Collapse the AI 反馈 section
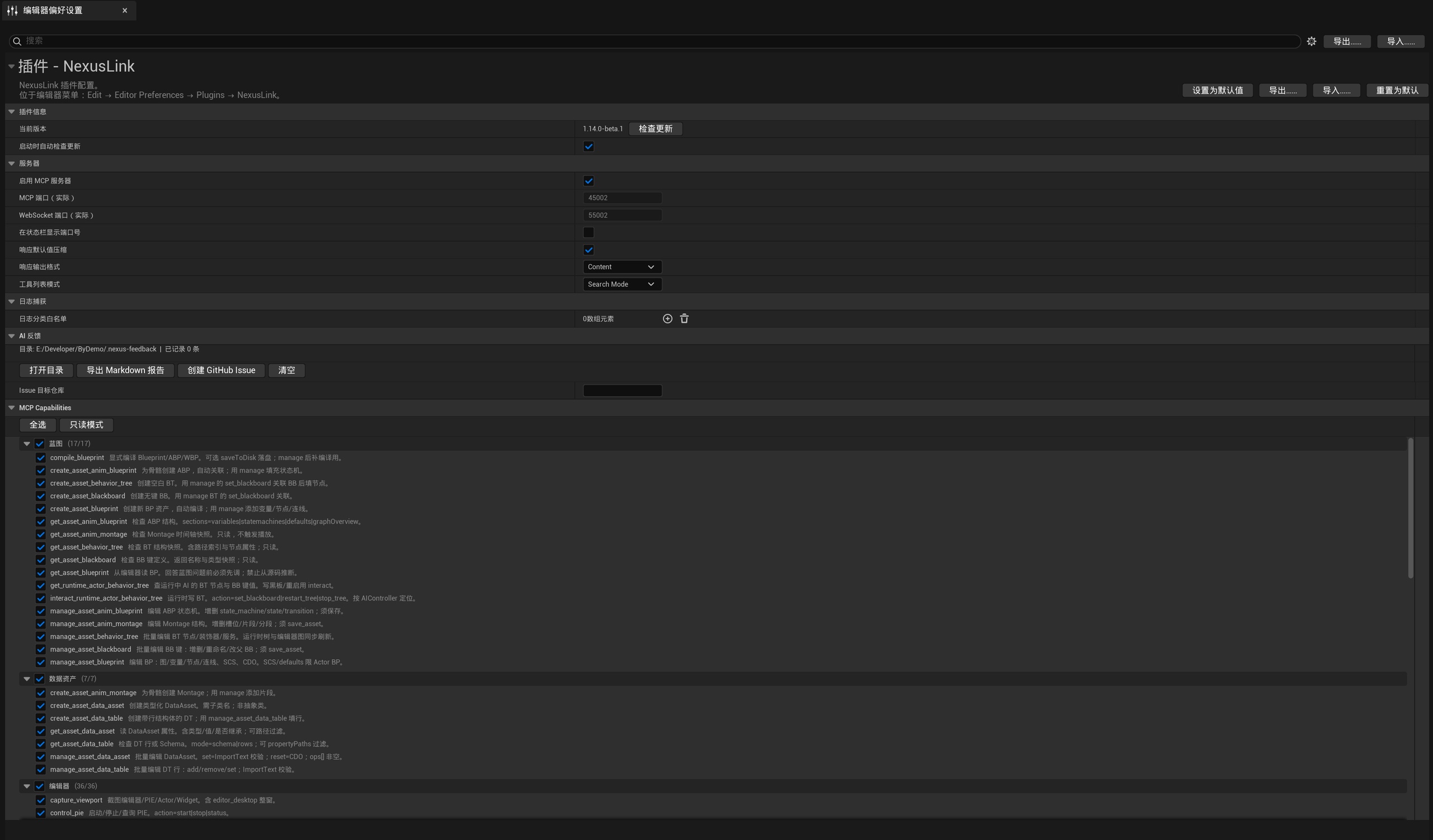This screenshot has width=1433, height=840. click(11, 336)
